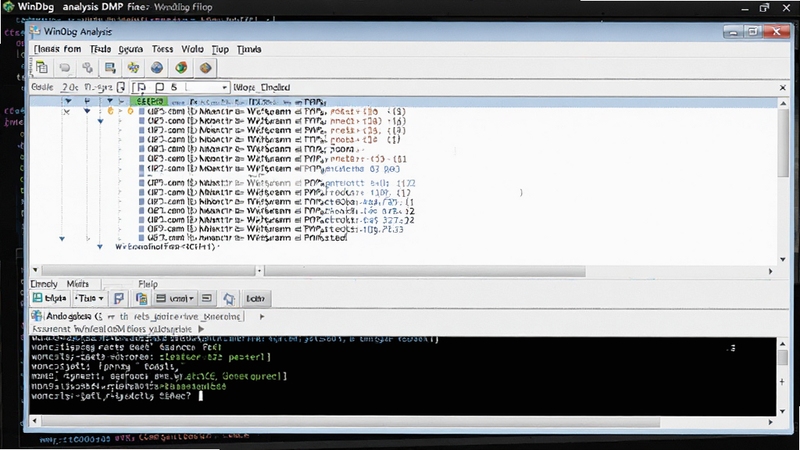Open the "uoel" dropdown in the lower toolbar

175,298
